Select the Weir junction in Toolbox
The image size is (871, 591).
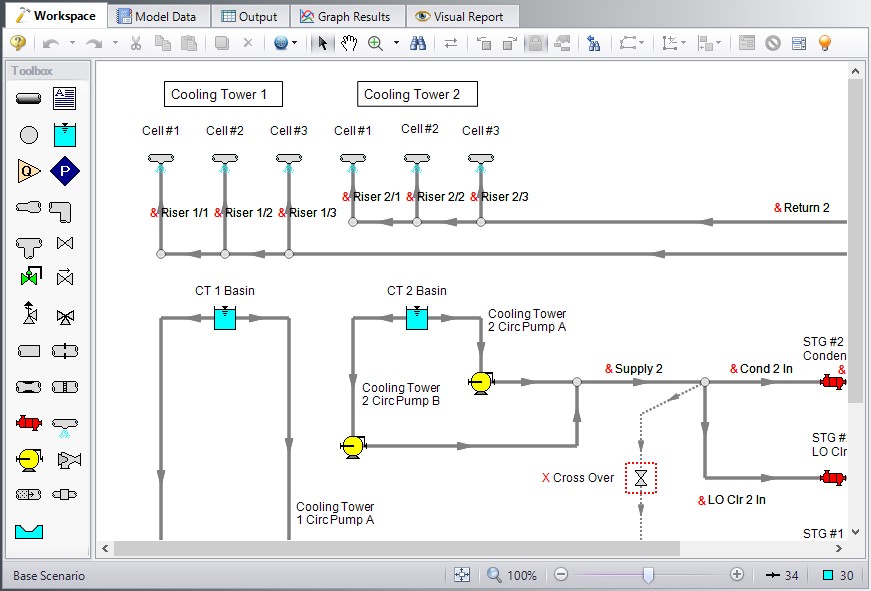[x=29, y=532]
